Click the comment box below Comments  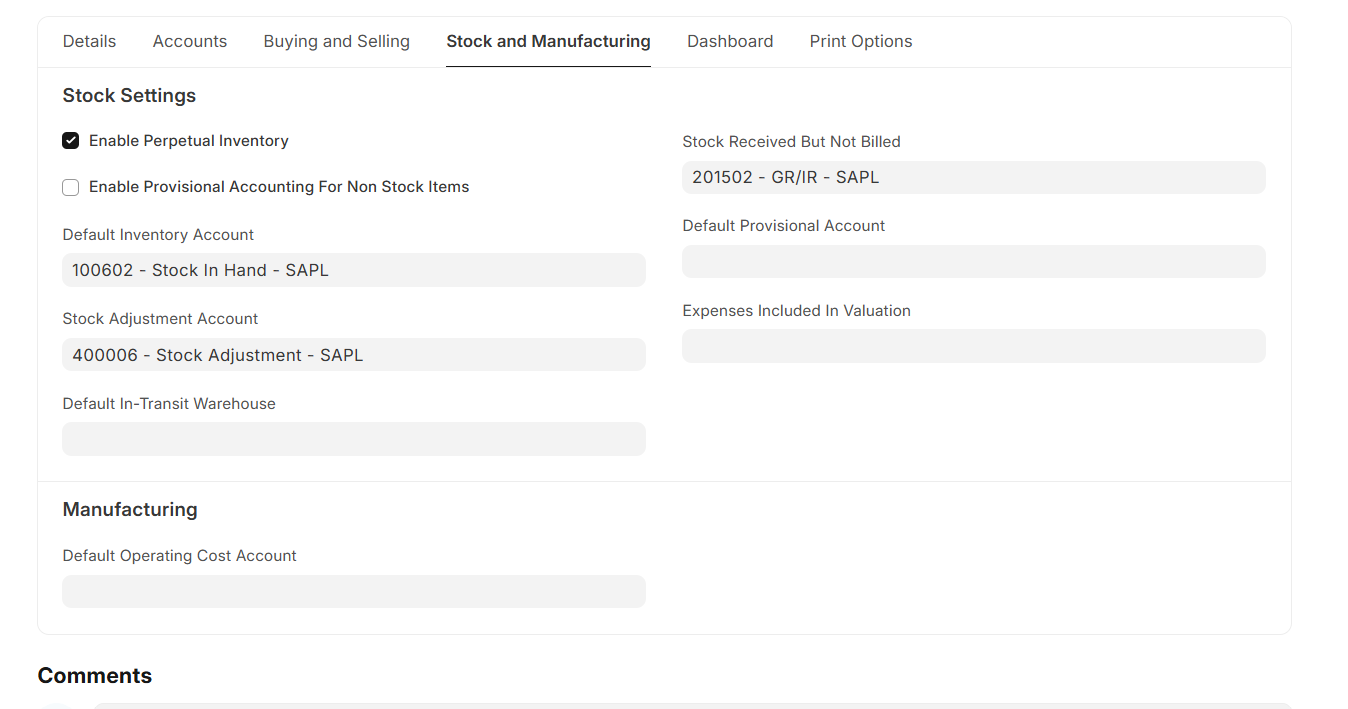click(690, 705)
